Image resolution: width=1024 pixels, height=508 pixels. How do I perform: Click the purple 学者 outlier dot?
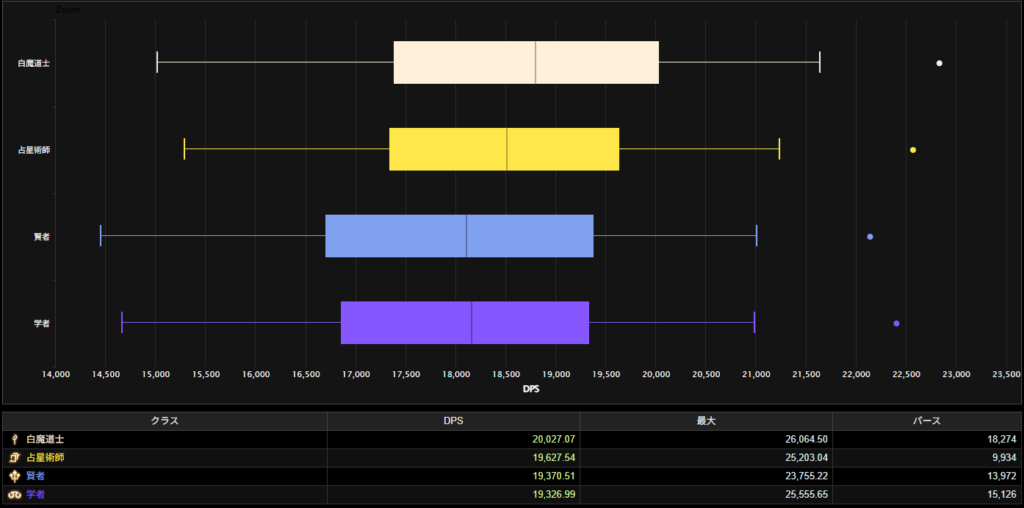pos(896,323)
